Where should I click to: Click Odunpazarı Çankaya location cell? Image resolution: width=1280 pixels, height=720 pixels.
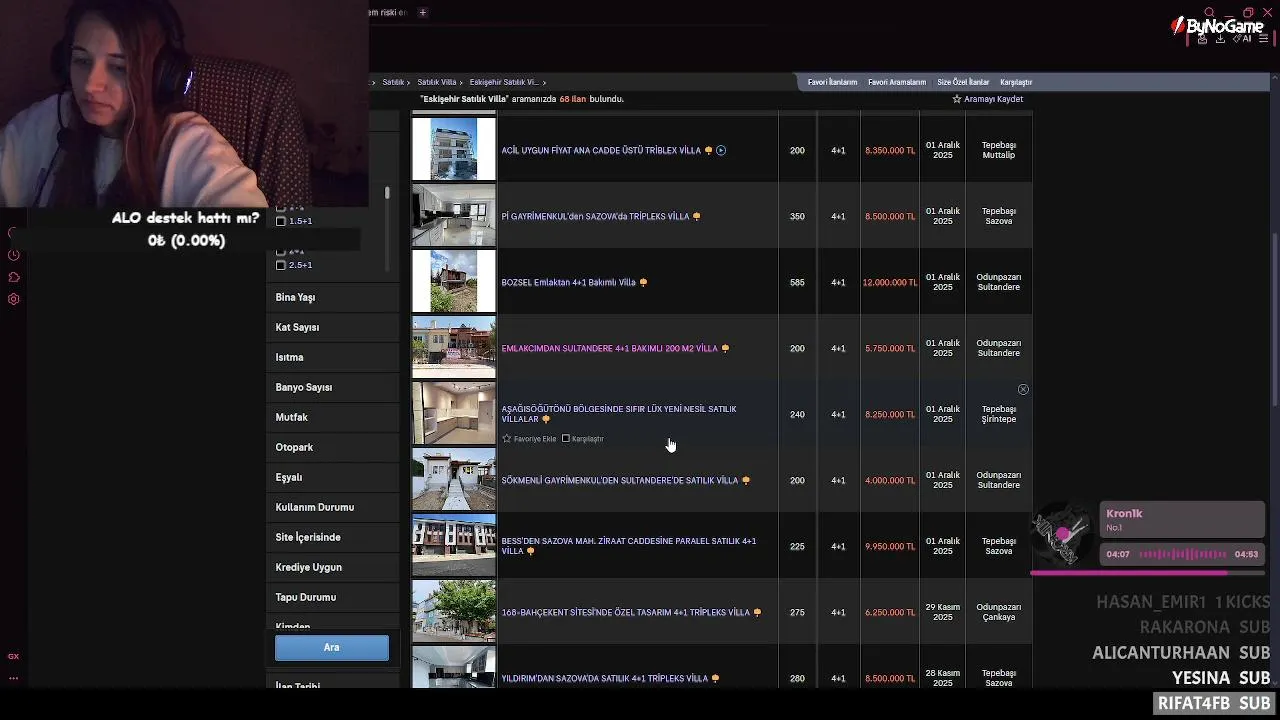(998, 612)
